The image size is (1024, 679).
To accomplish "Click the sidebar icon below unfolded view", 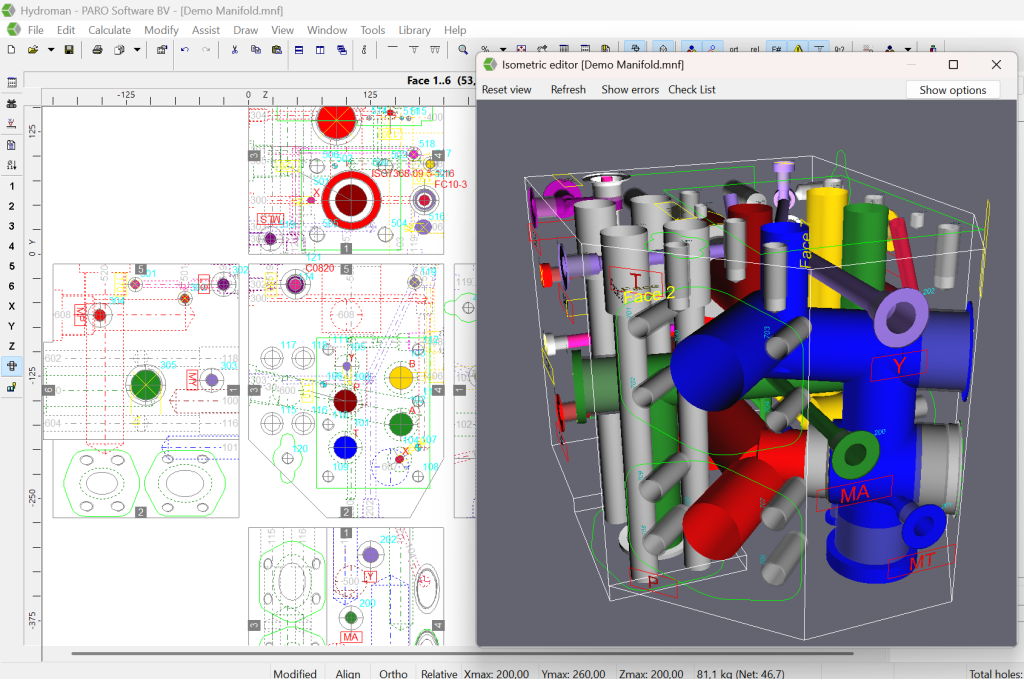I will (11, 387).
